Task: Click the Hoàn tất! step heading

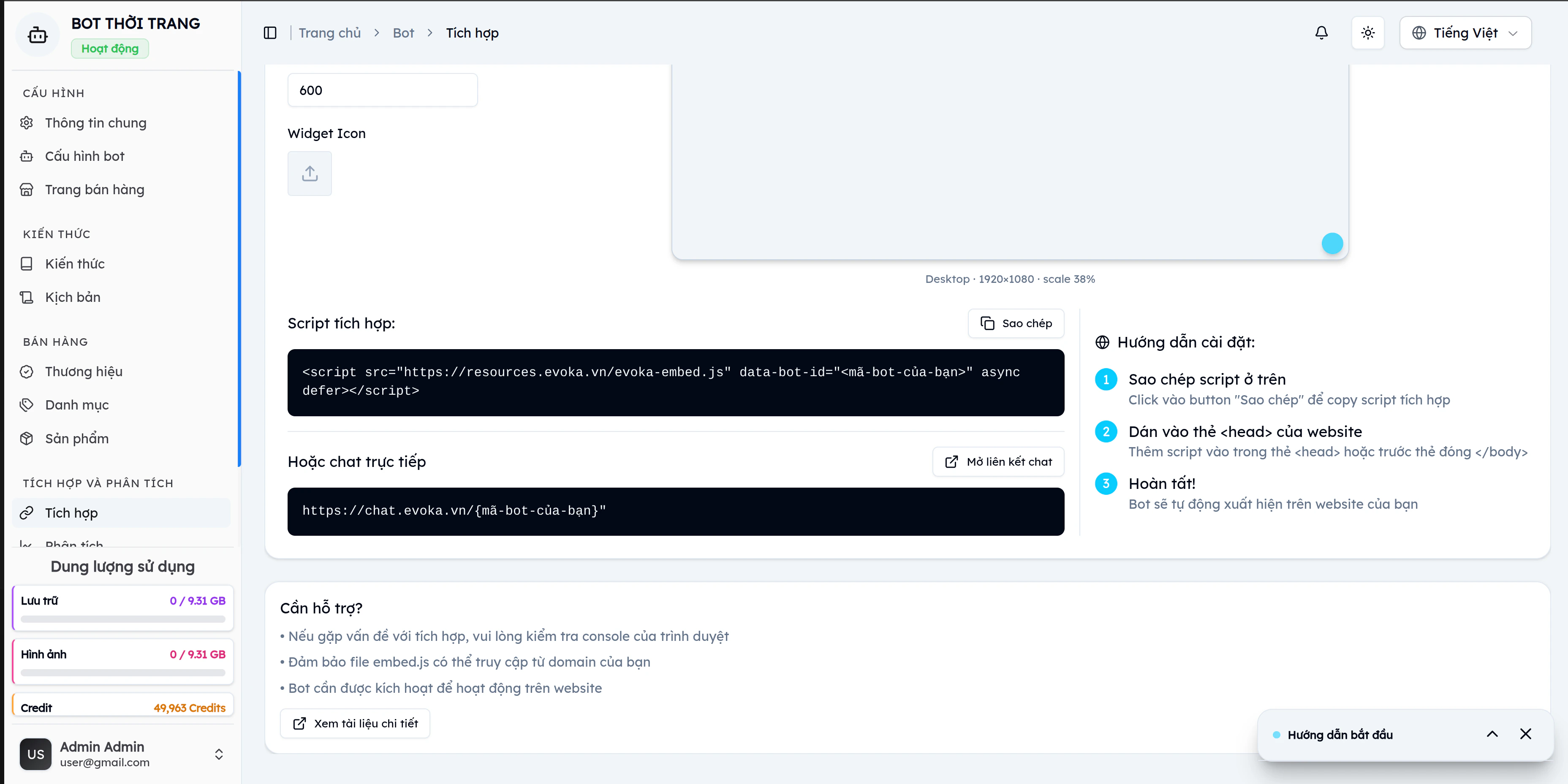Action: pyautogui.click(x=1161, y=483)
